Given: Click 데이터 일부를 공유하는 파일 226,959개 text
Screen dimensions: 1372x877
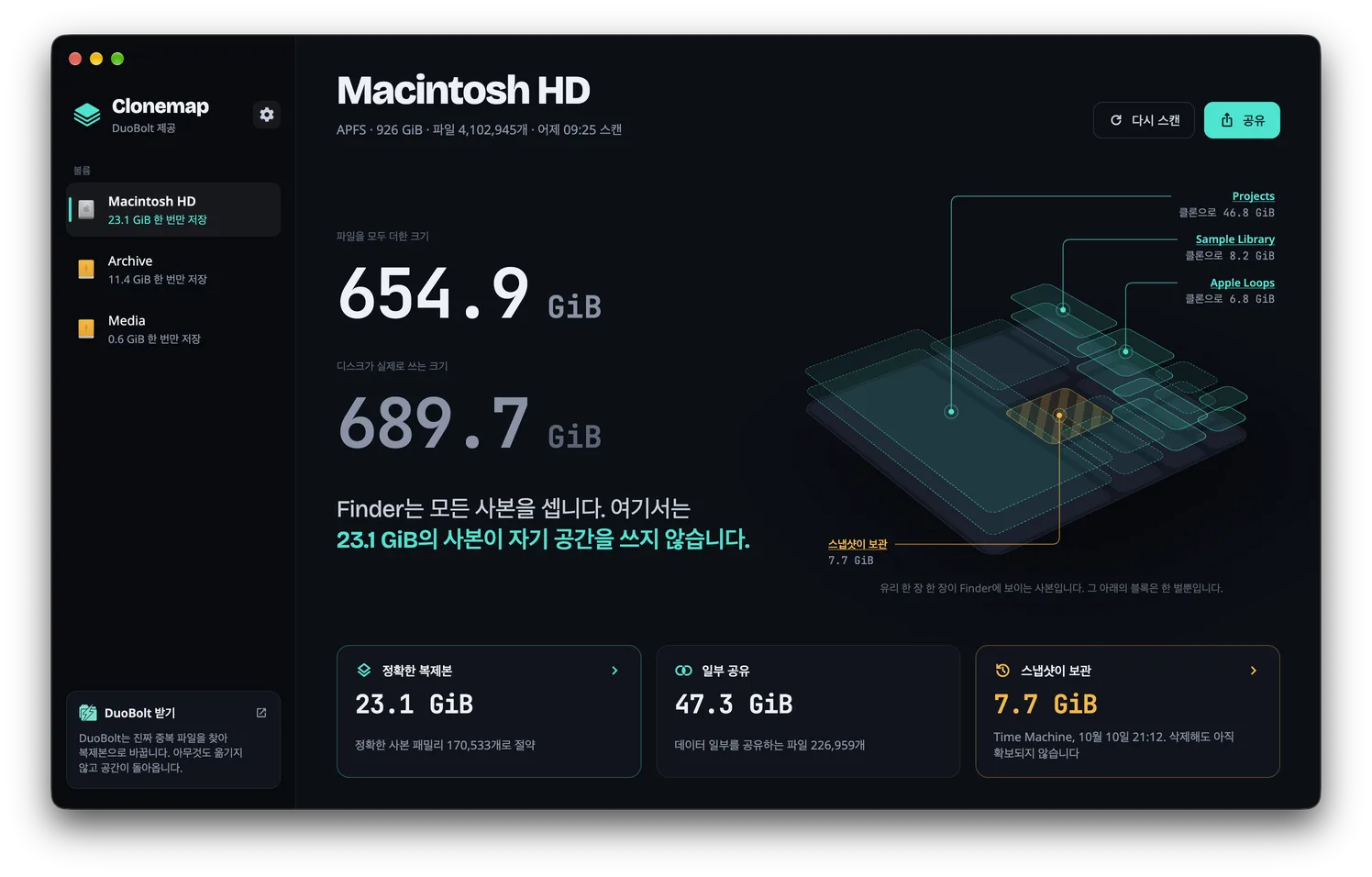Looking at the screenshot, I should (x=769, y=745).
